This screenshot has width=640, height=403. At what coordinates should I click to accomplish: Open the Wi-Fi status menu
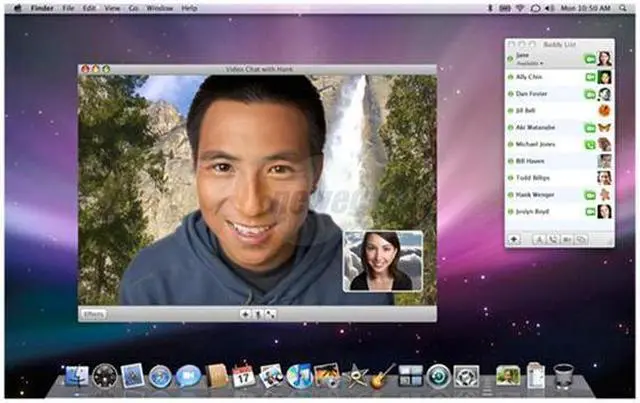pyautogui.click(x=520, y=8)
